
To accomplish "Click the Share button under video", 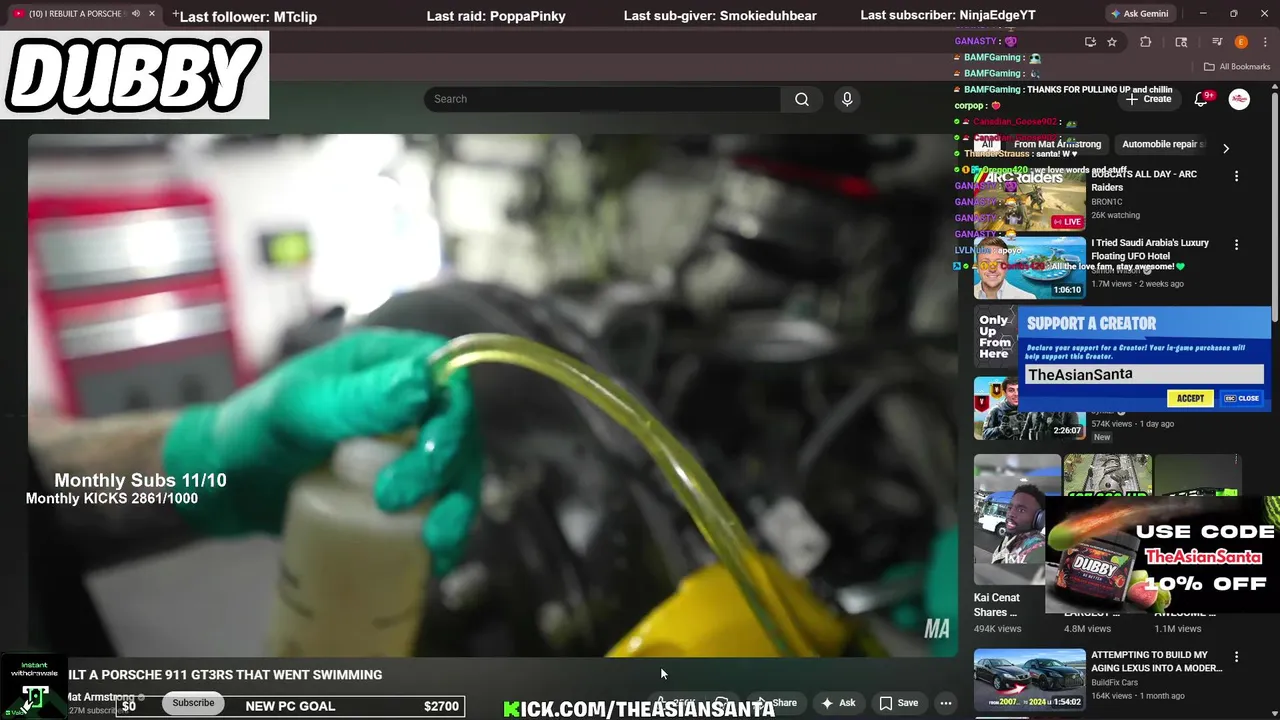I will tap(776, 703).
